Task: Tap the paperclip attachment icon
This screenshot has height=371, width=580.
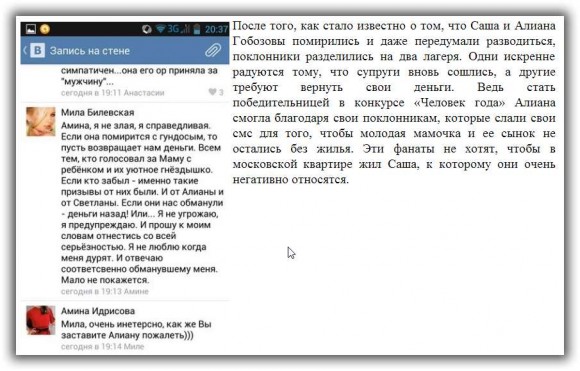Action: [x=213, y=50]
